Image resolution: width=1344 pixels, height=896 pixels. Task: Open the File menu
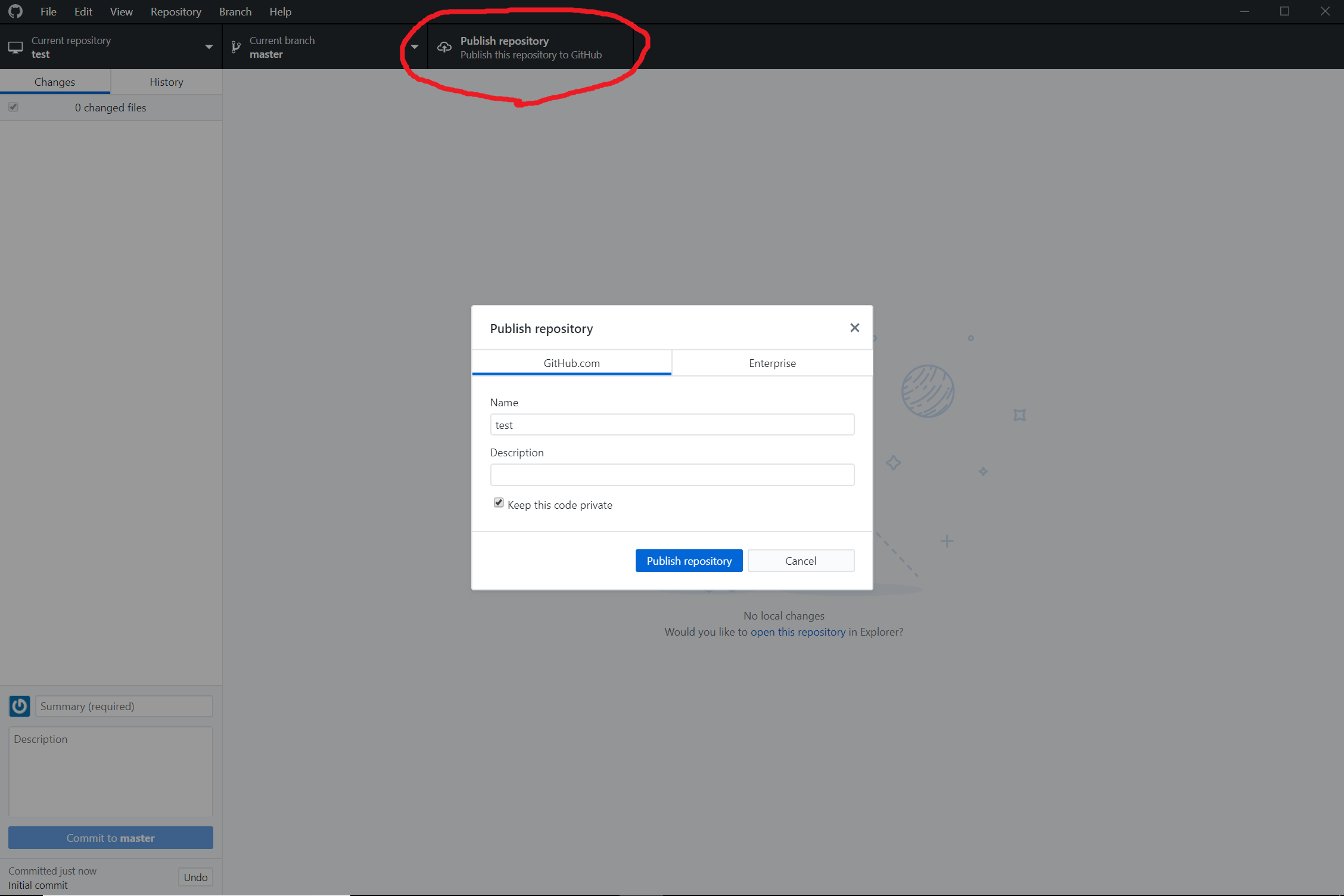click(48, 11)
